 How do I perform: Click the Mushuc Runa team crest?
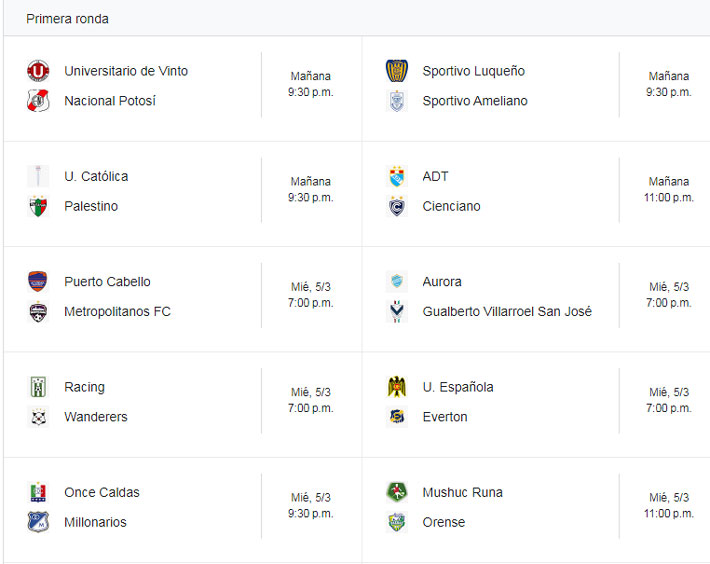point(397,492)
